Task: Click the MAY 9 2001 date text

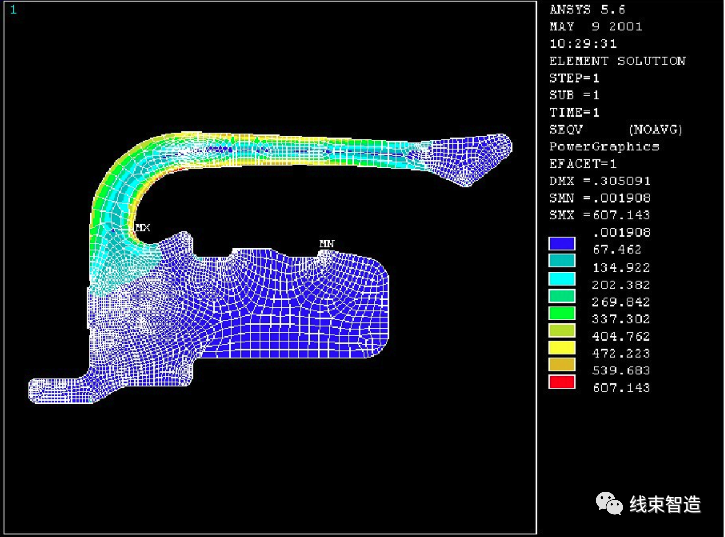Action: pyautogui.click(x=596, y=27)
